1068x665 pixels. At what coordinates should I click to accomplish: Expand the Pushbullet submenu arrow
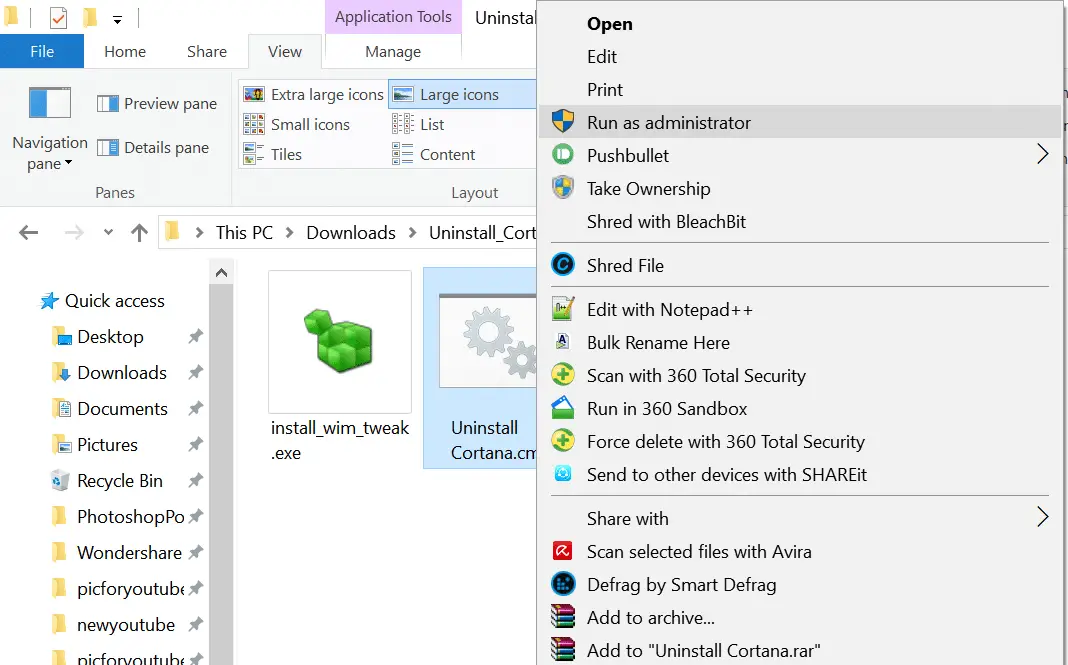coord(1042,155)
